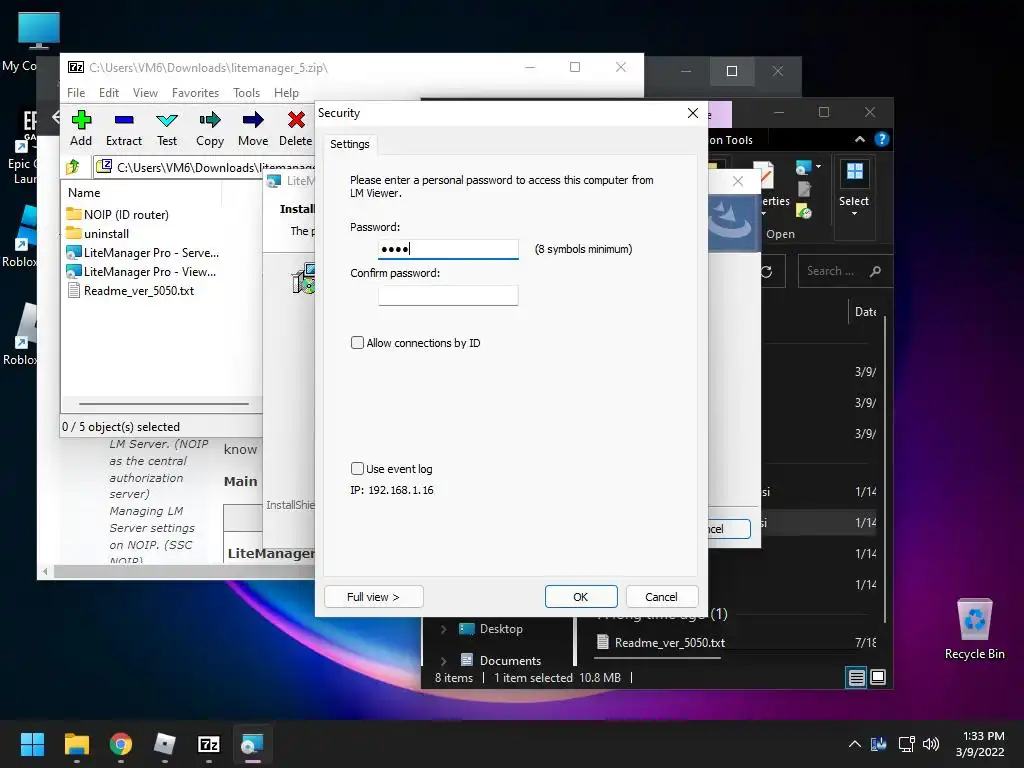Launch Chrome from the taskbar
Viewport: 1024px width, 768px height.
click(x=121, y=744)
